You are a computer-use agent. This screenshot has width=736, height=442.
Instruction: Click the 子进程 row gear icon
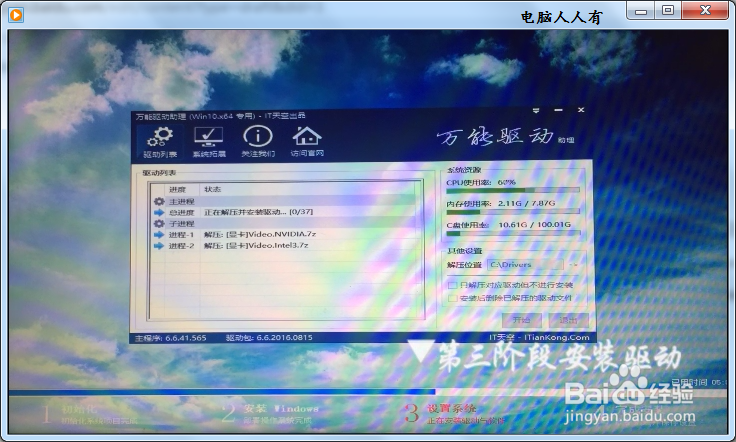click(159, 224)
